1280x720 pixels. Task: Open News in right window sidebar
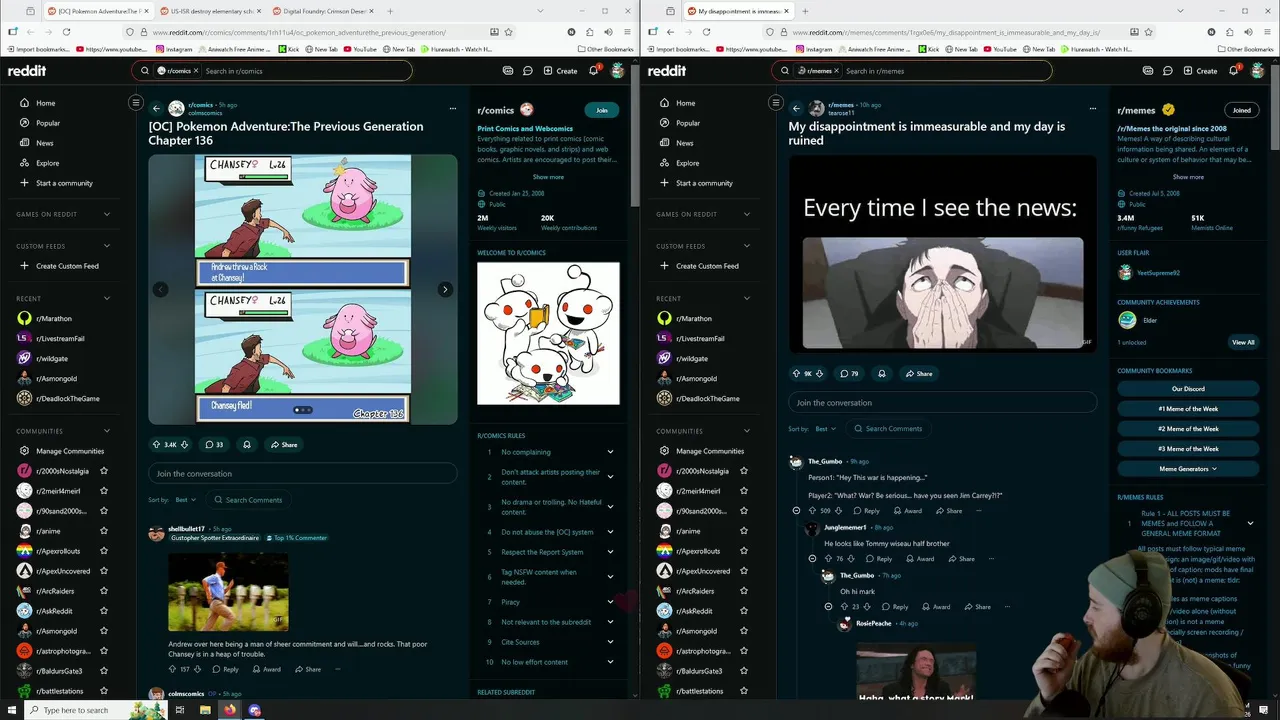685,143
